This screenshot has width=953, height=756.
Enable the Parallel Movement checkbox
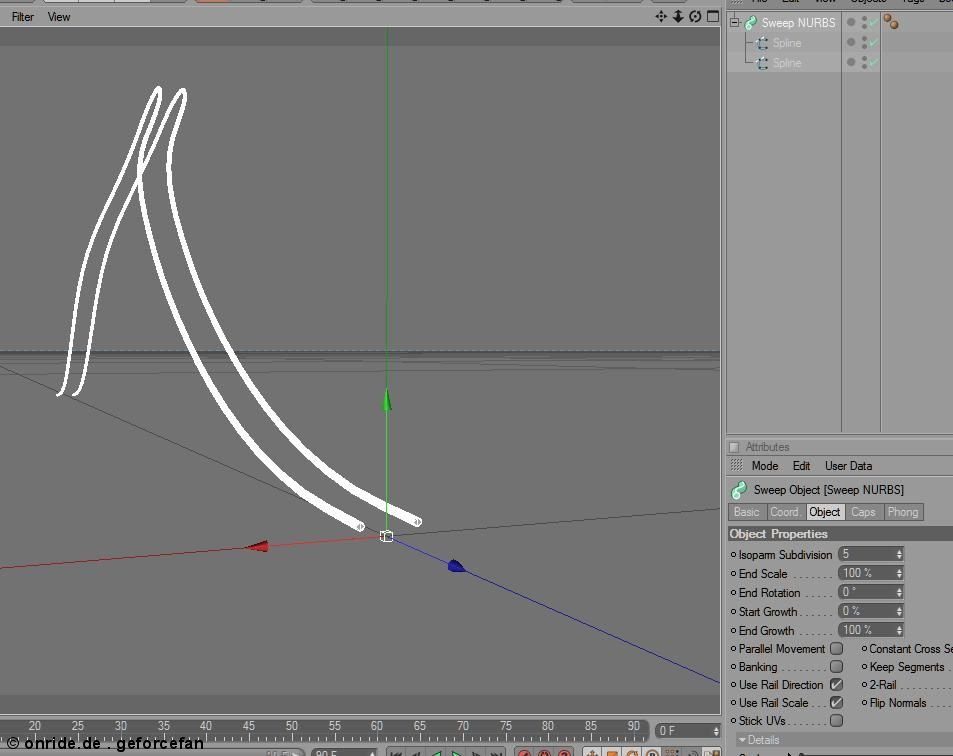836,648
